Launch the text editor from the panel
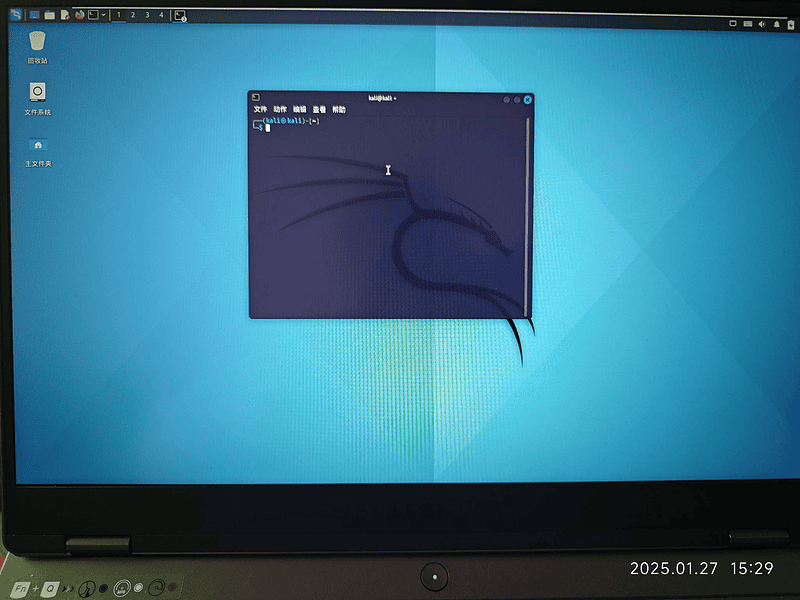 point(65,15)
